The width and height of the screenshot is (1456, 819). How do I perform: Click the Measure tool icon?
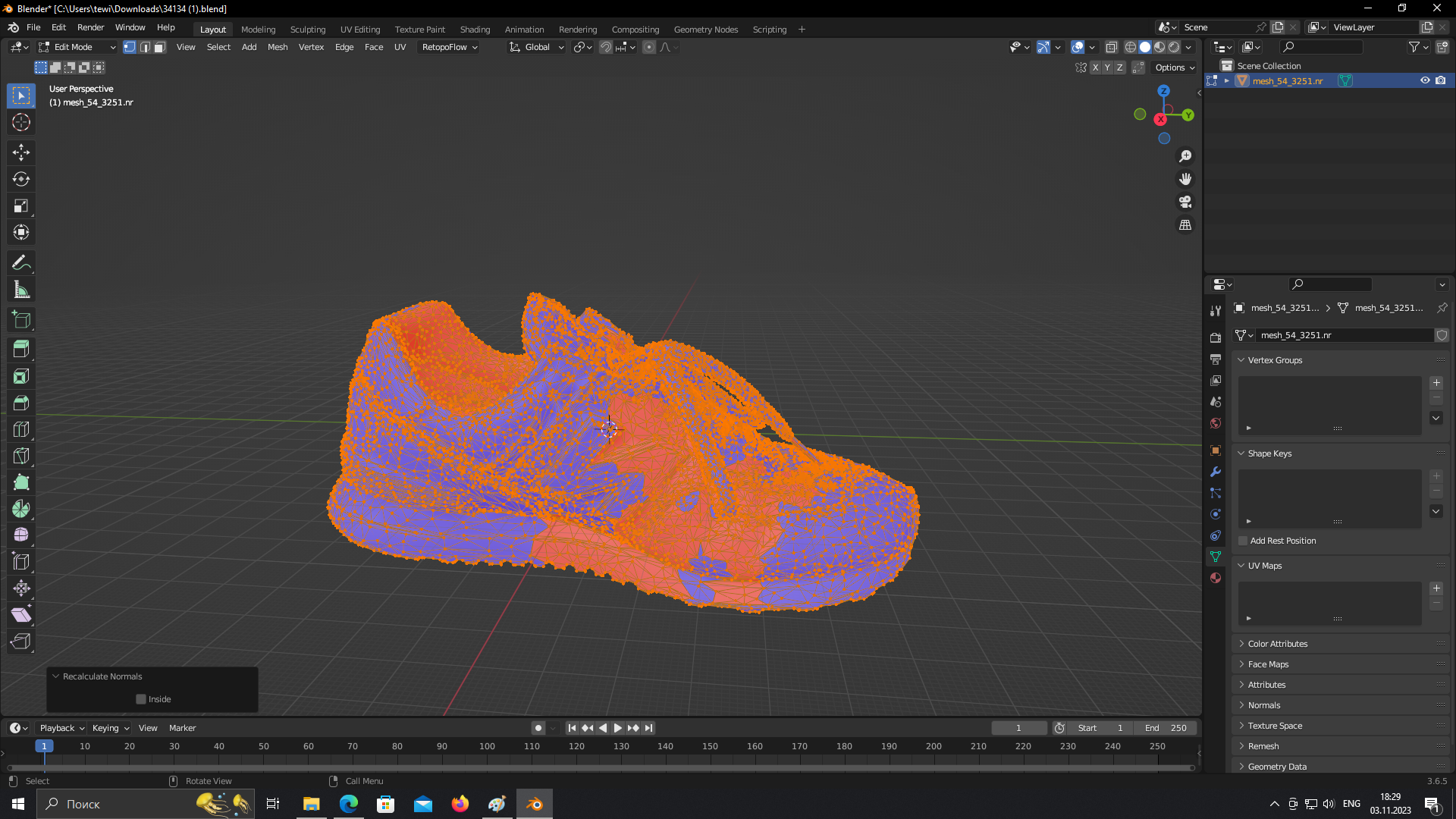pos(22,290)
